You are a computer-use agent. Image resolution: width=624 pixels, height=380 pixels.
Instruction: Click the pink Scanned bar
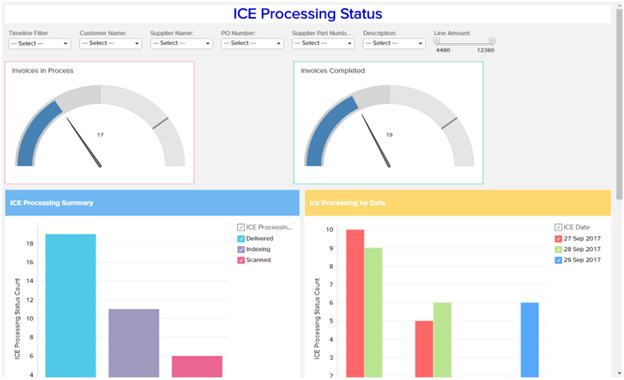197,366
